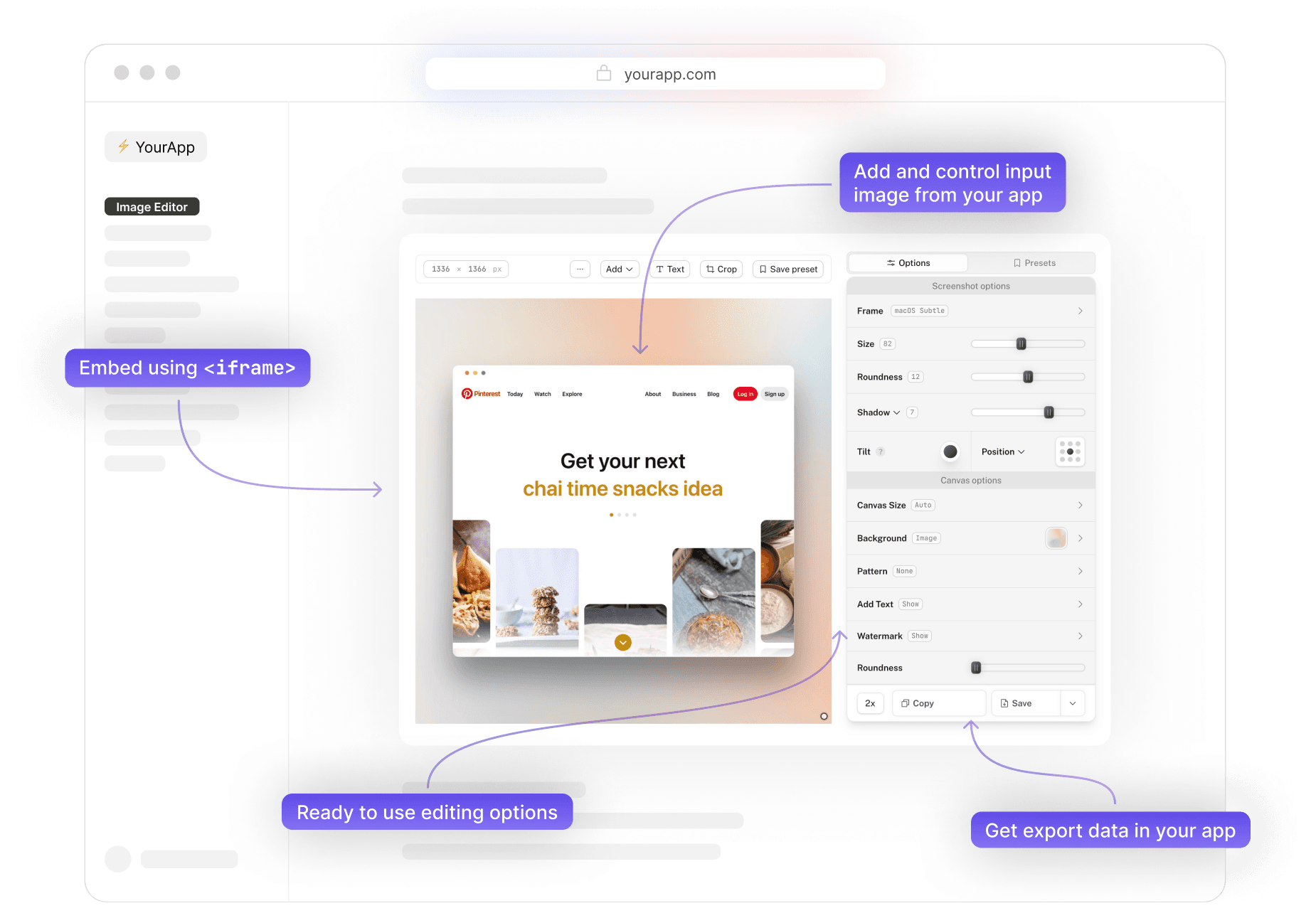Click the Tilt help question mark
1316x913 pixels.
881,452
